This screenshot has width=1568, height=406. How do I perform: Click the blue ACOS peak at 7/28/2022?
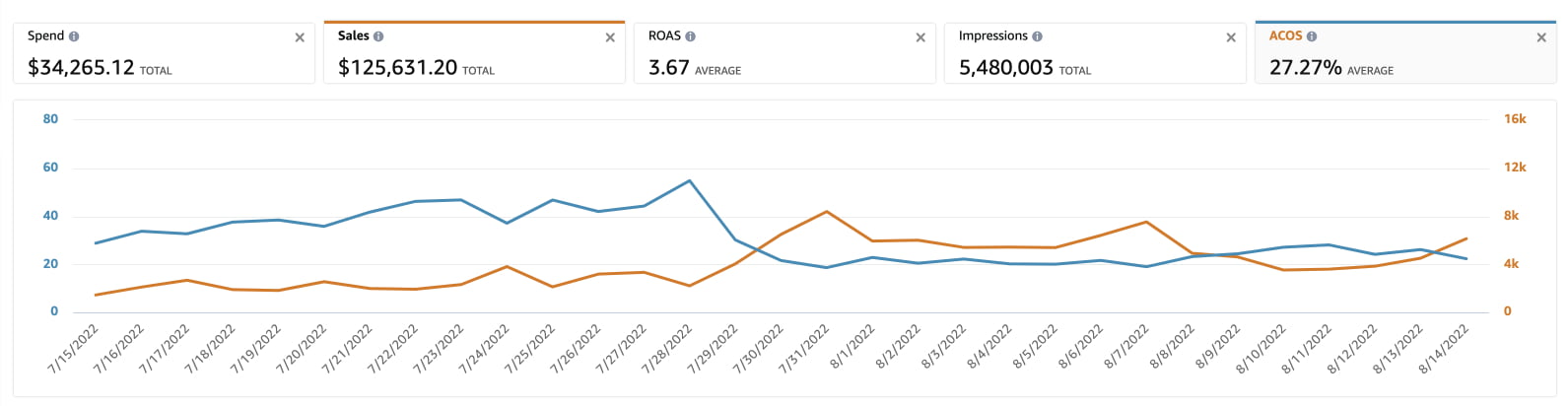coord(689,181)
